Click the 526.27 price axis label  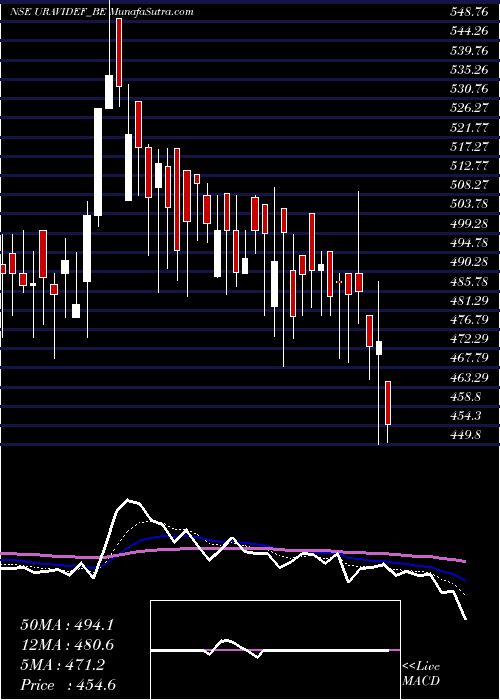[469, 108]
